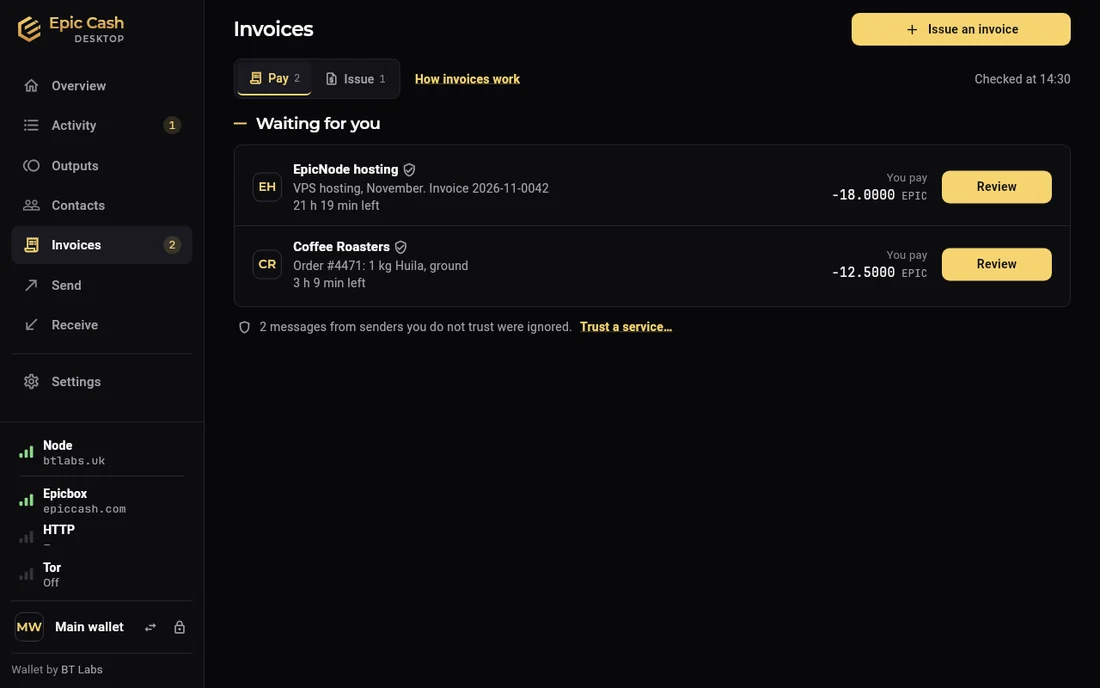
Task: Select Invoices in the sidebar
Action: pyautogui.click(x=102, y=245)
